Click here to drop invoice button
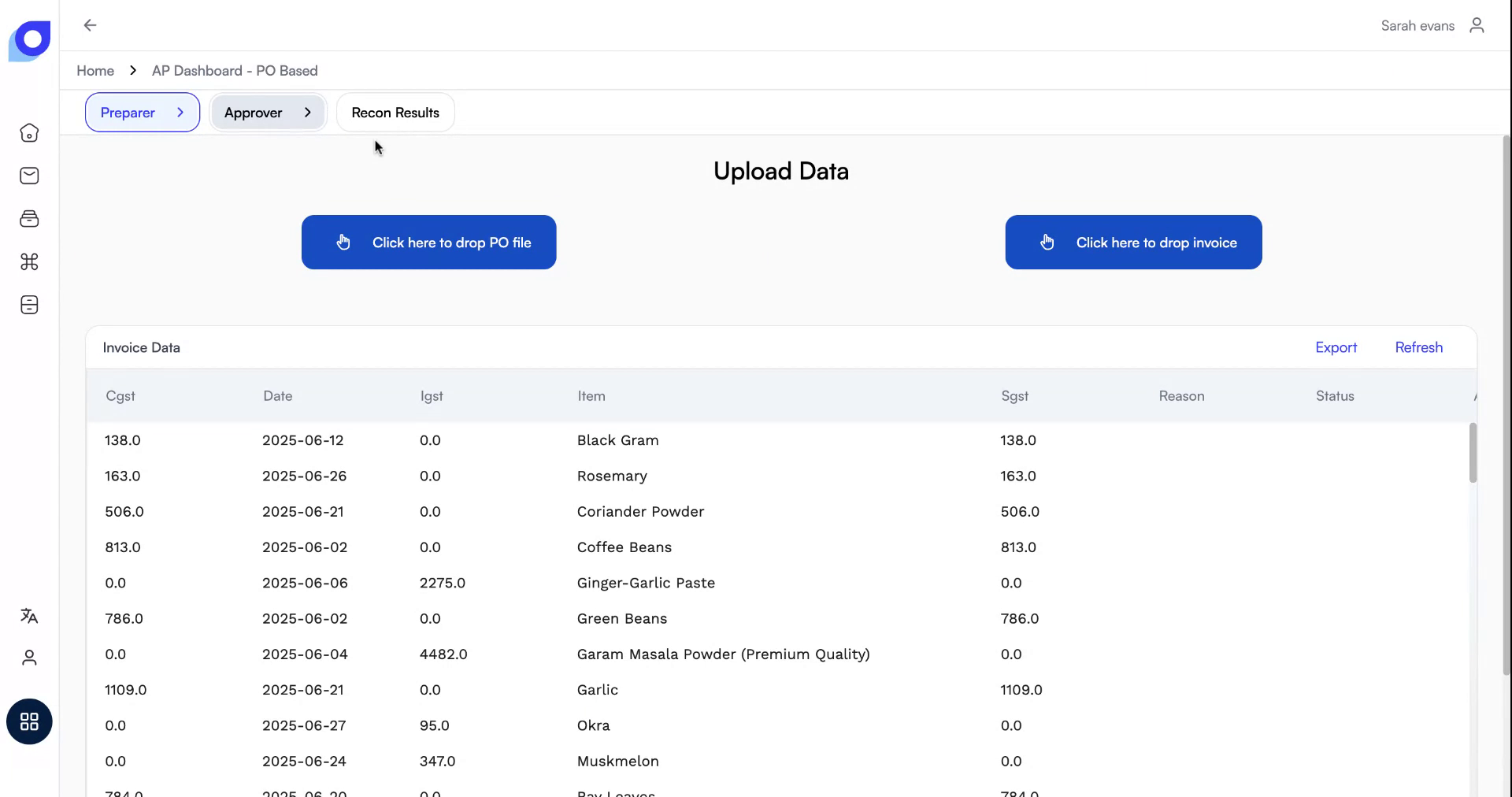 point(1132,242)
